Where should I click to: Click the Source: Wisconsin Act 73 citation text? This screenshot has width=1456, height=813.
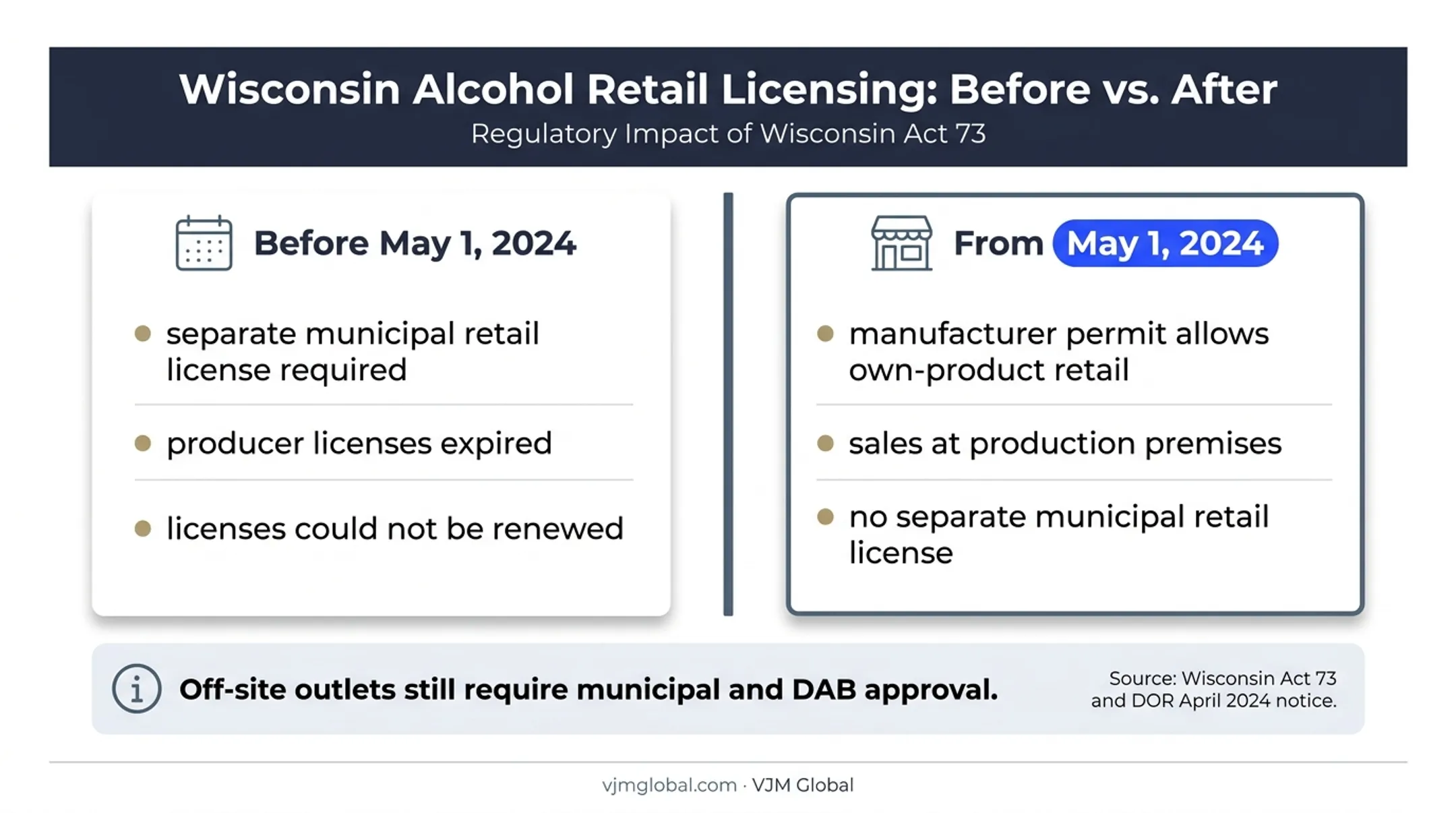click(1213, 689)
